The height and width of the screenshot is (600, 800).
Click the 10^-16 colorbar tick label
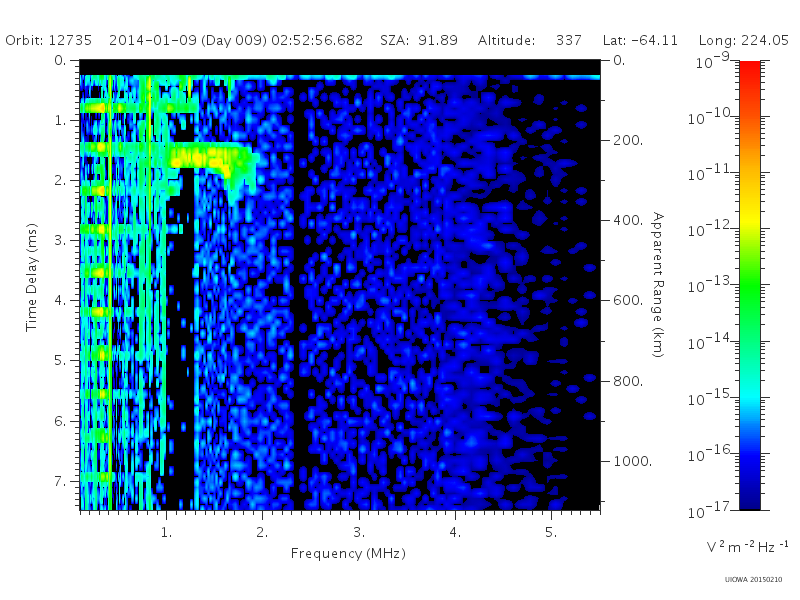pyautogui.click(x=711, y=454)
